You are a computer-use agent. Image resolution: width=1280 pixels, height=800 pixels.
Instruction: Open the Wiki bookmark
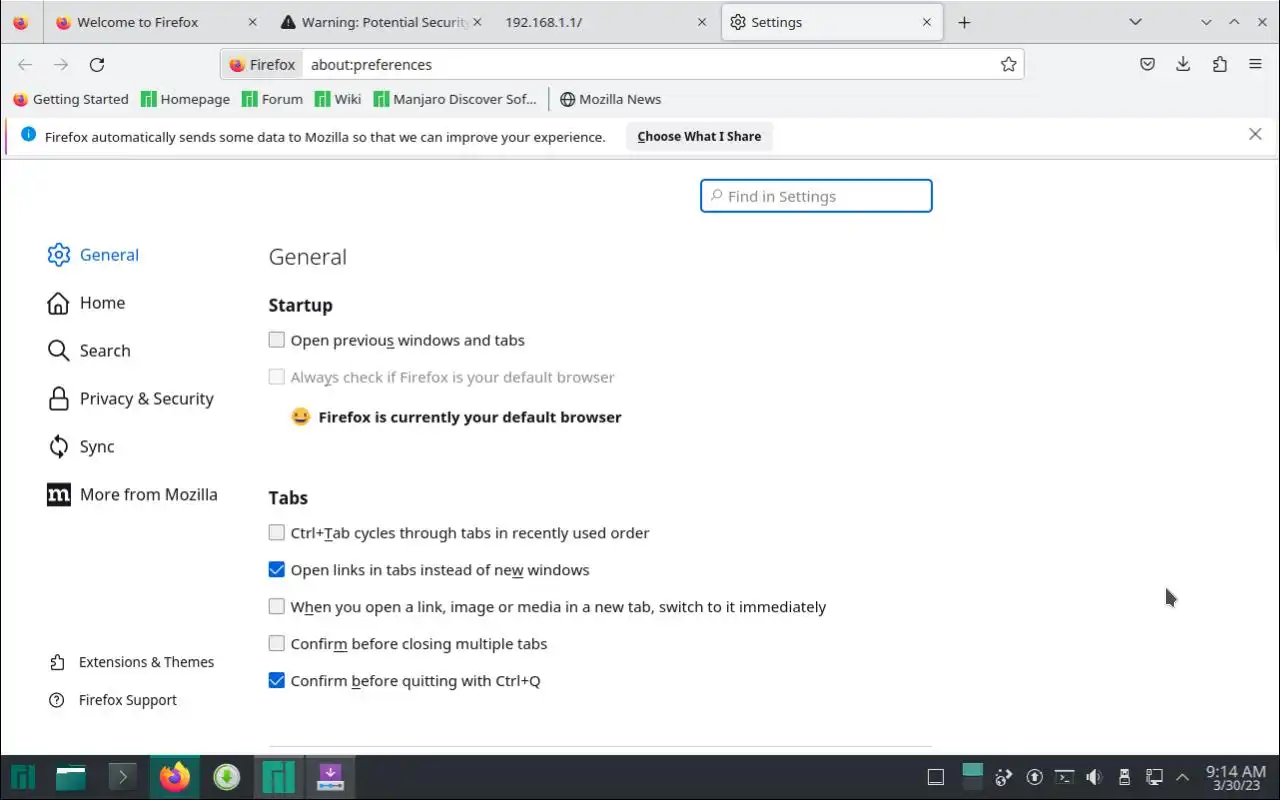click(338, 99)
